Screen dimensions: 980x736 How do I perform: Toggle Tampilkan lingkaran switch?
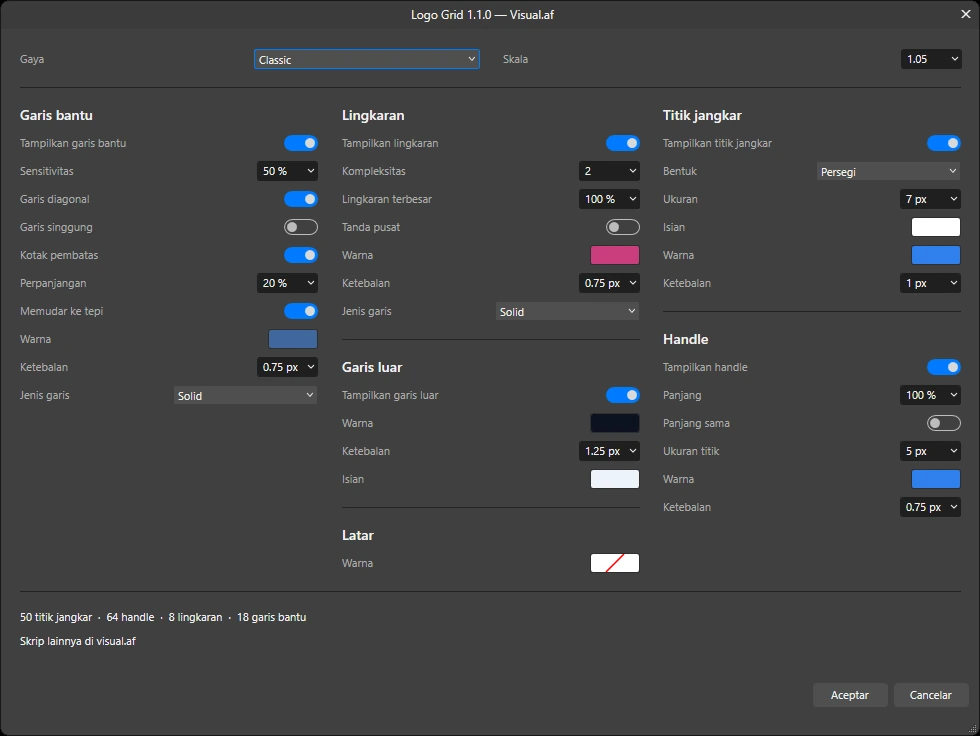point(622,143)
